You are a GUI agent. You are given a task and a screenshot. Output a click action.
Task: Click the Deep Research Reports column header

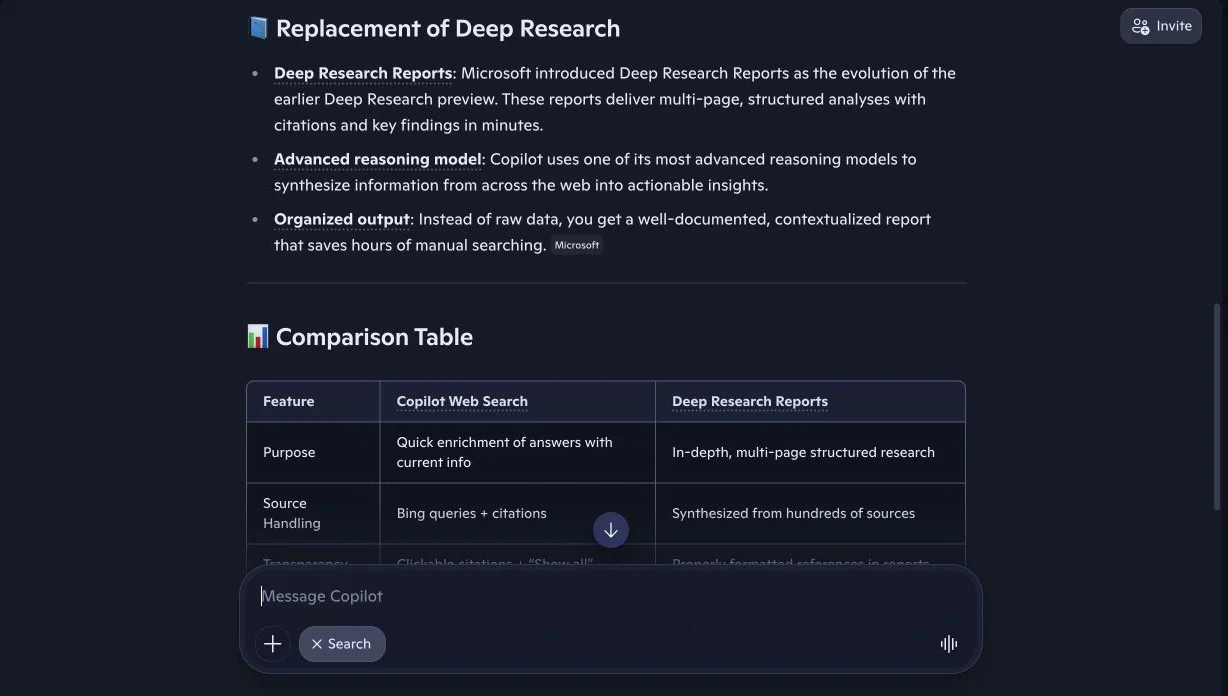(750, 401)
